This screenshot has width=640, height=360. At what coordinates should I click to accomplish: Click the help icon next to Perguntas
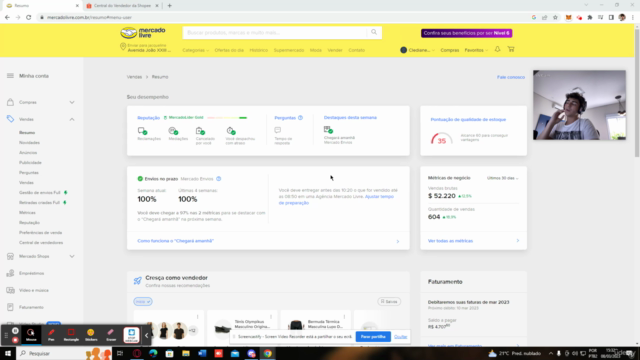tap(300, 118)
